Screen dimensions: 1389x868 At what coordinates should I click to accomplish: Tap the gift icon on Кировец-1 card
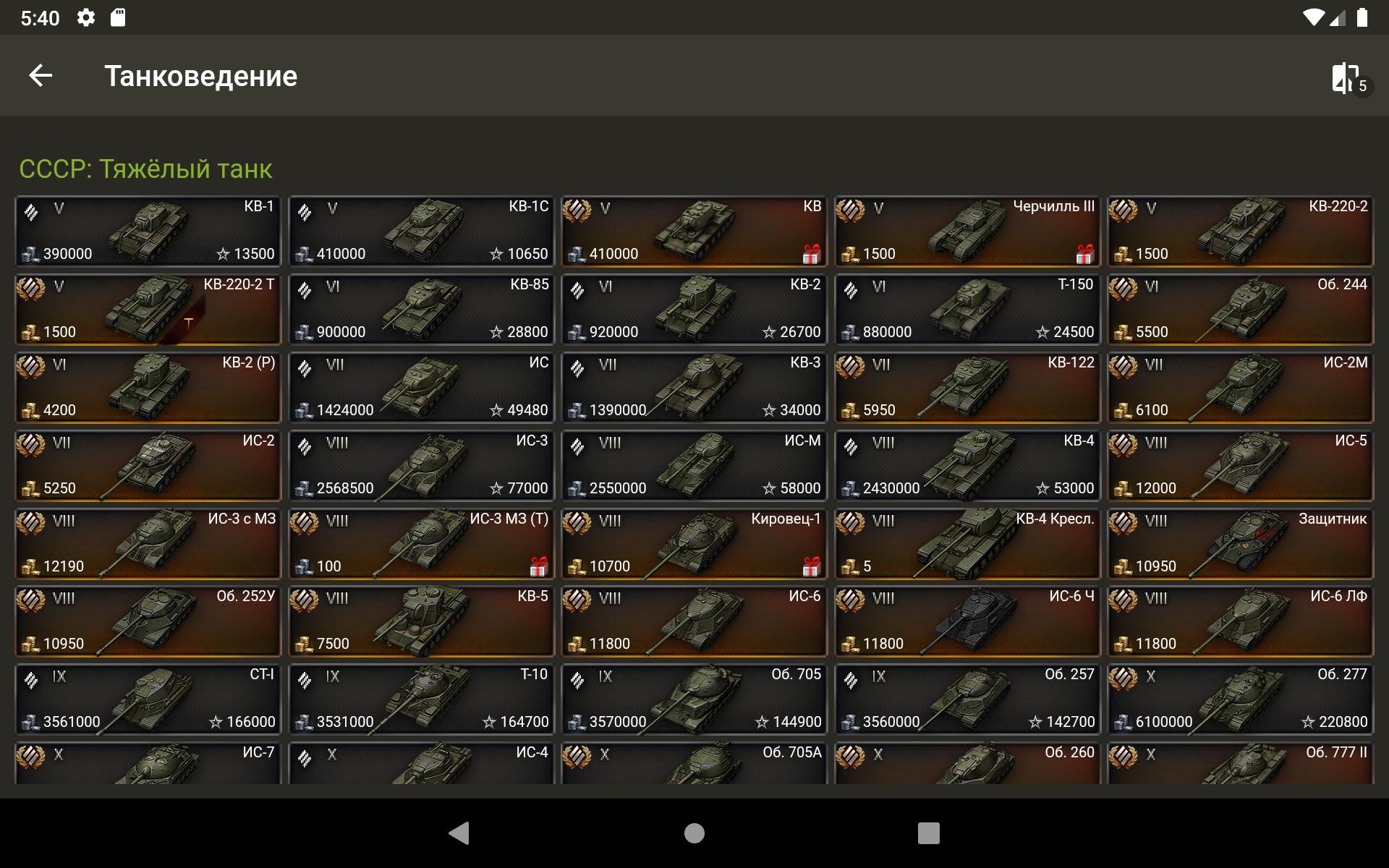812,566
